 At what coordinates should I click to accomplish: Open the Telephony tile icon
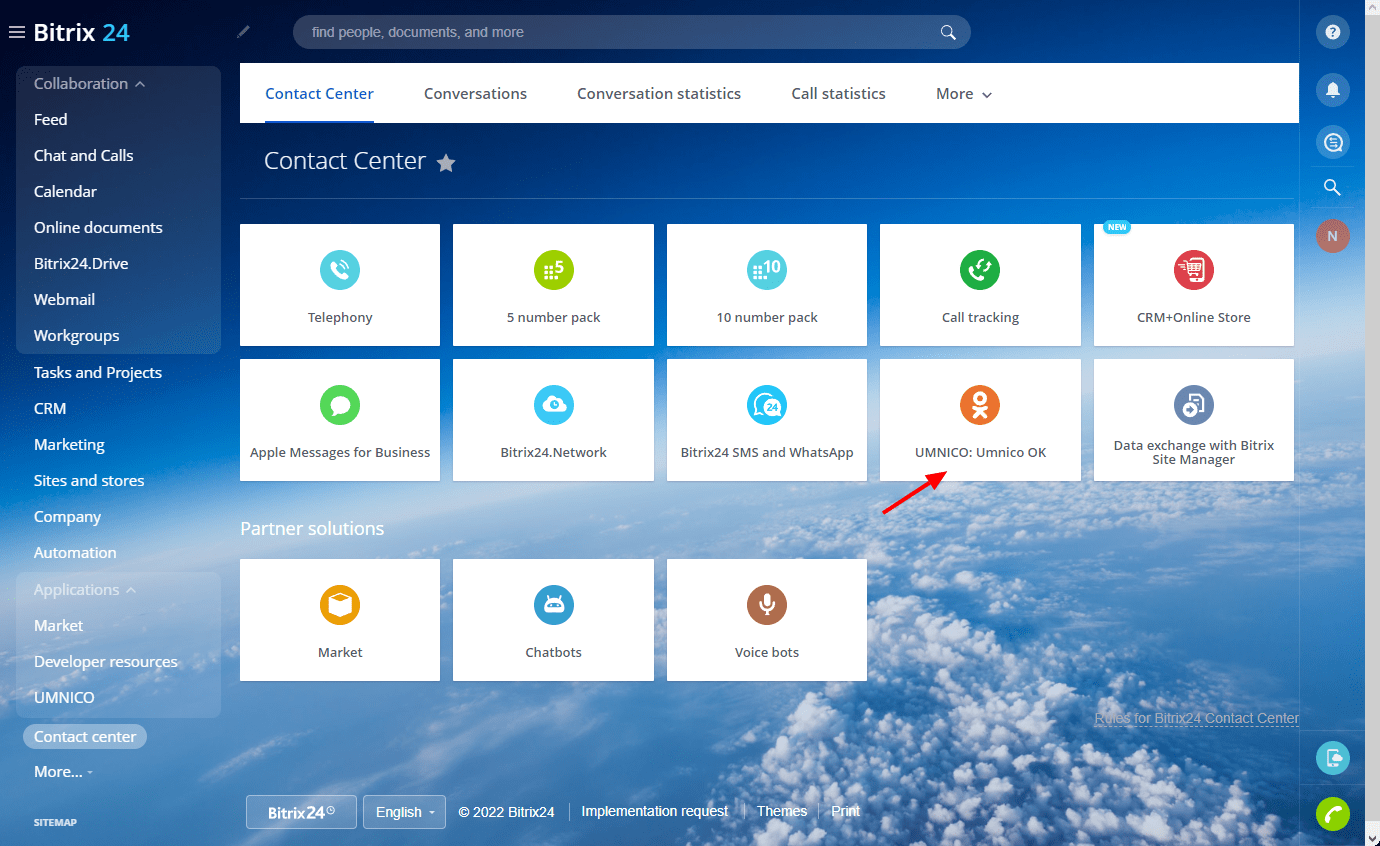pyautogui.click(x=340, y=270)
